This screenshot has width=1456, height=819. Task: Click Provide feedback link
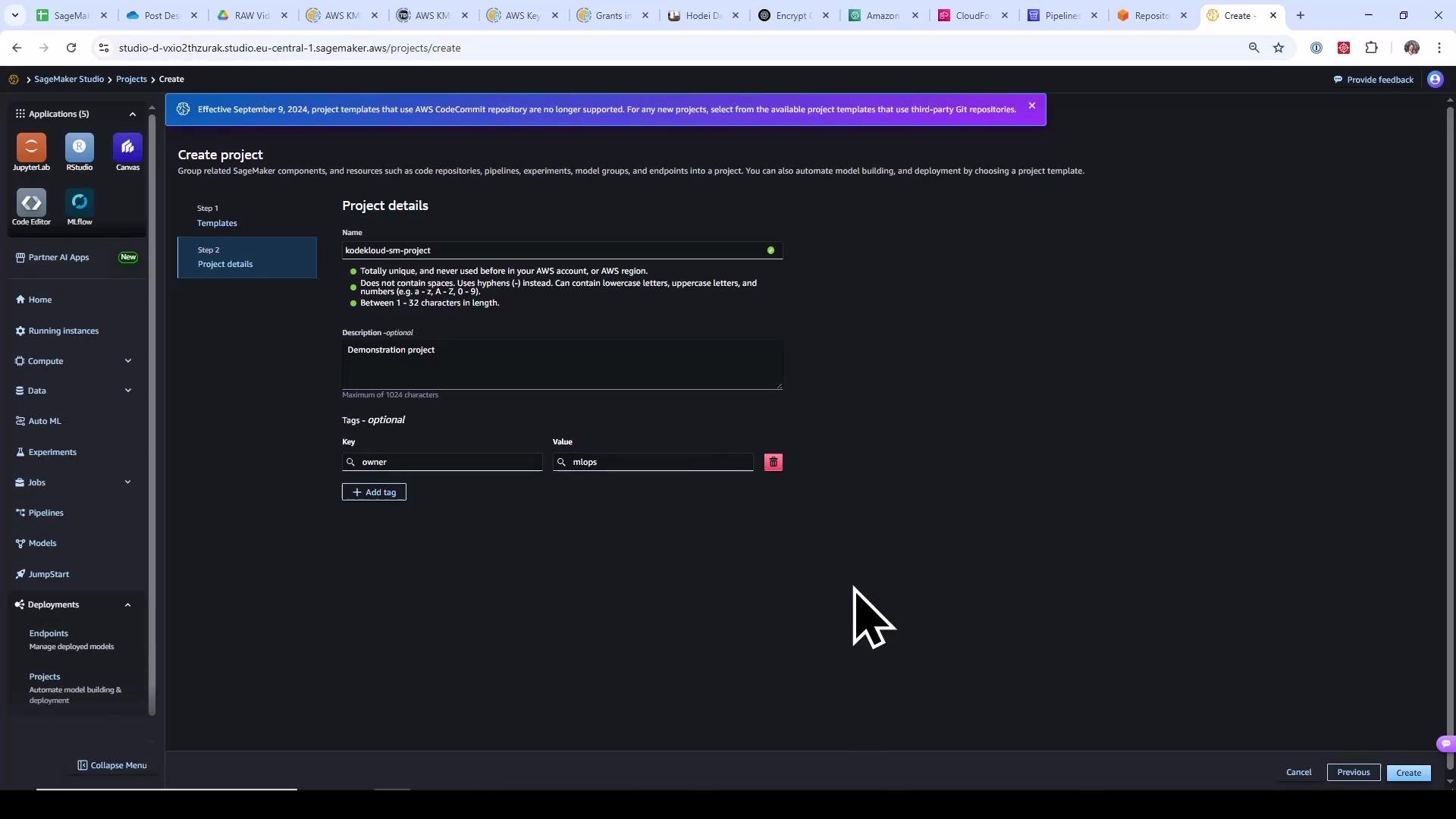(x=1374, y=80)
